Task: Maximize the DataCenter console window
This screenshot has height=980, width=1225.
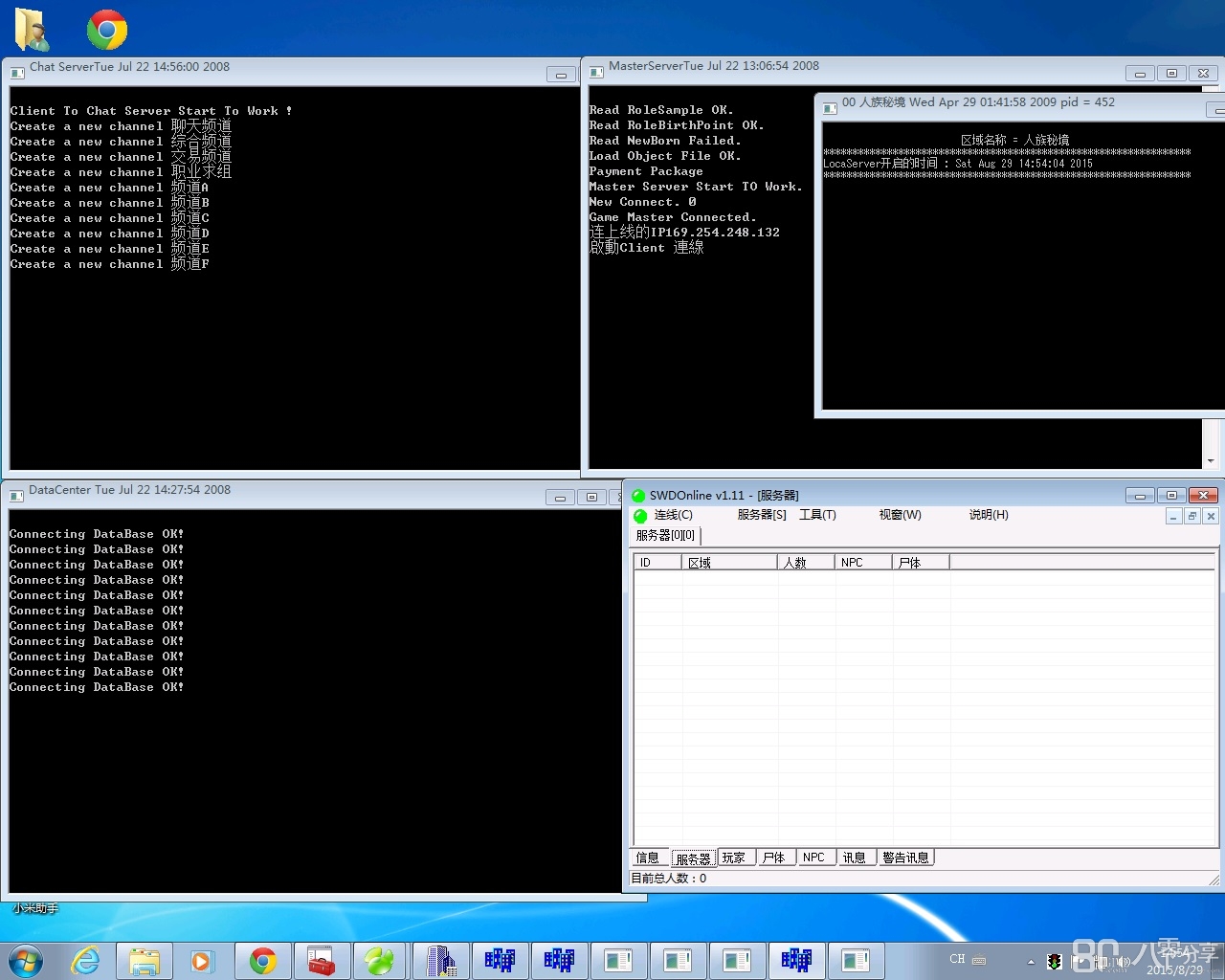Action: point(591,497)
